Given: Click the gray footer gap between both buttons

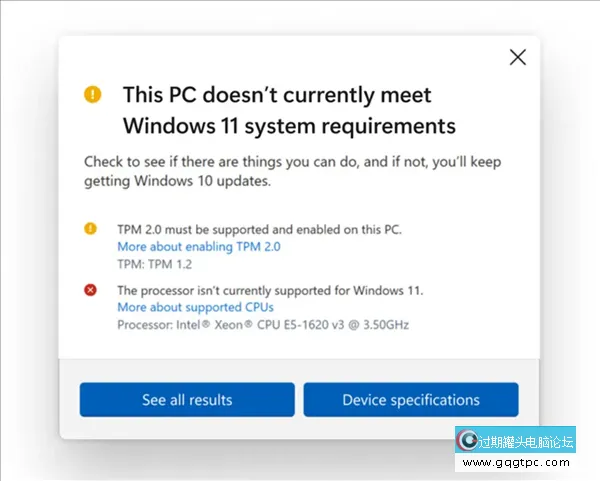Looking at the screenshot, I should click(299, 400).
